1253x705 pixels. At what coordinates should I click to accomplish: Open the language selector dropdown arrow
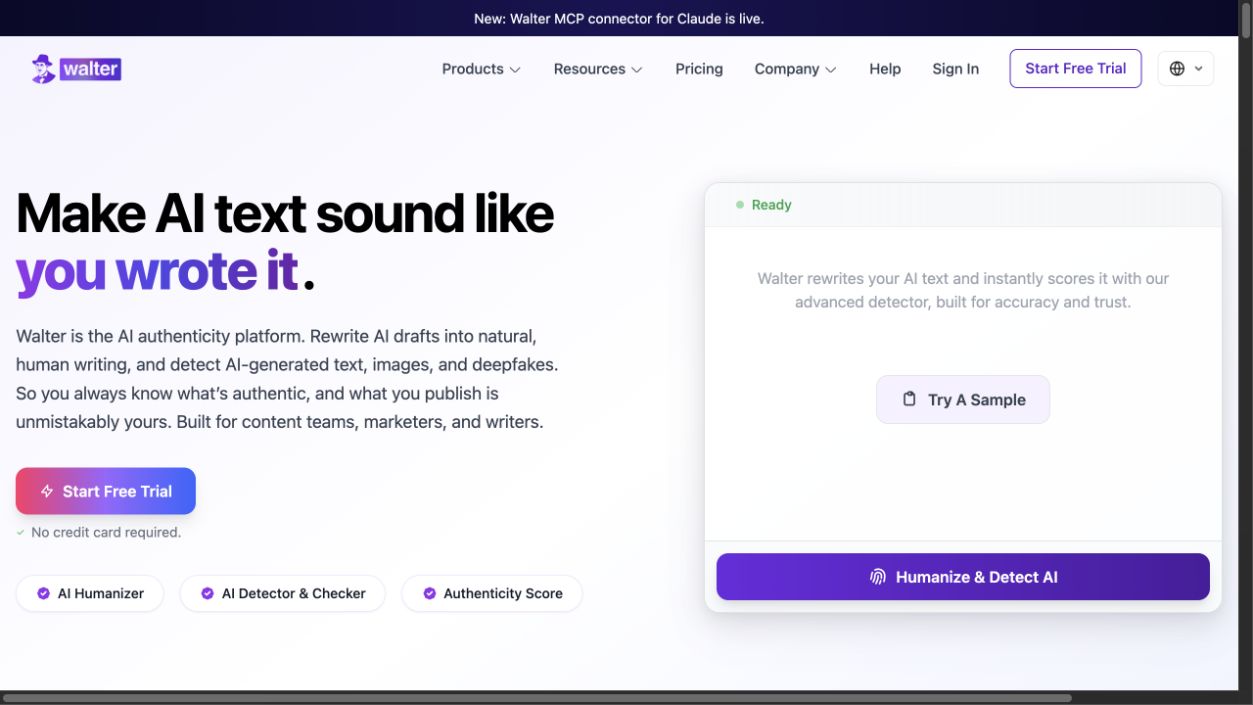pos(1198,69)
